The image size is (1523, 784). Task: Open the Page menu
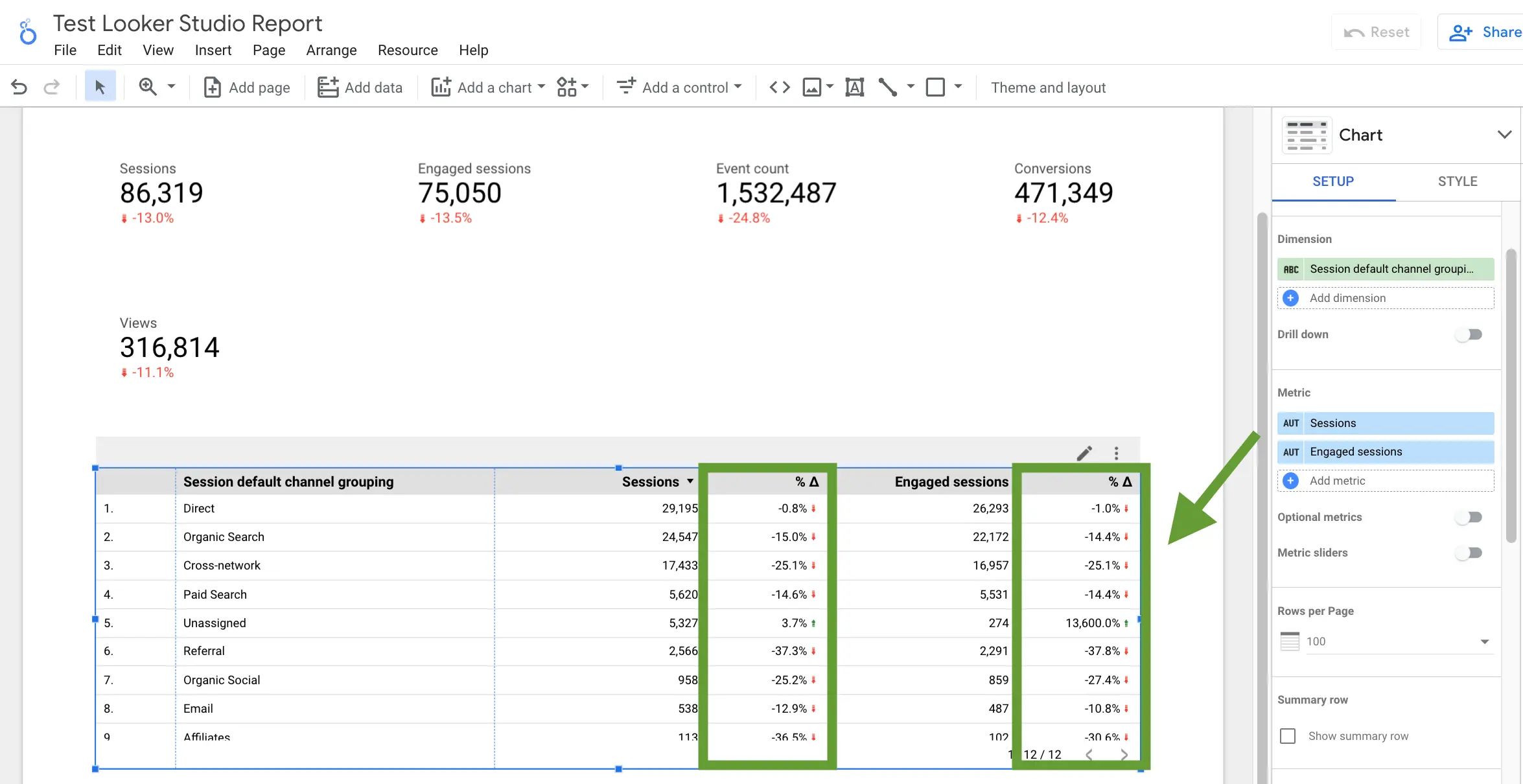(x=269, y=50)
